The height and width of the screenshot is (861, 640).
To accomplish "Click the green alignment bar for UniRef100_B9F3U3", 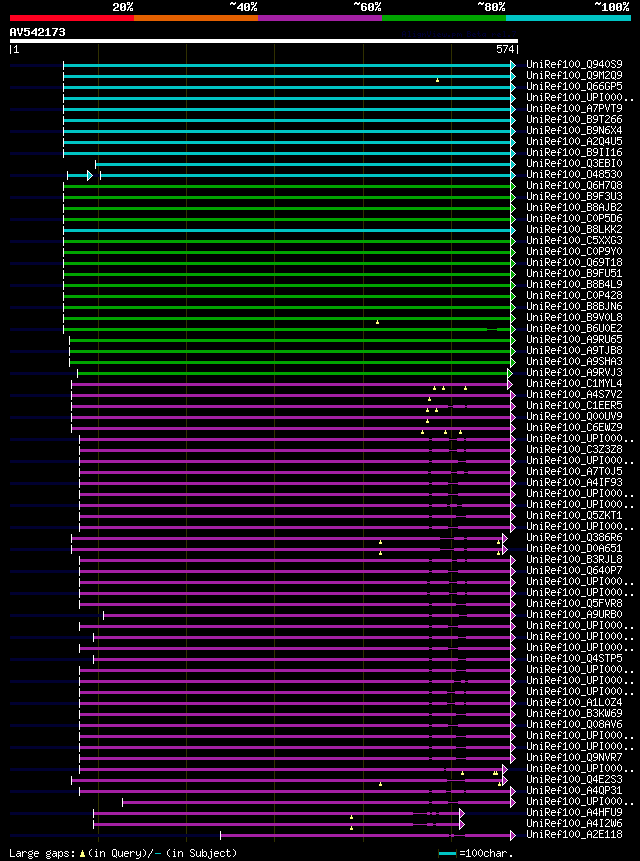I will click(289, 197).
